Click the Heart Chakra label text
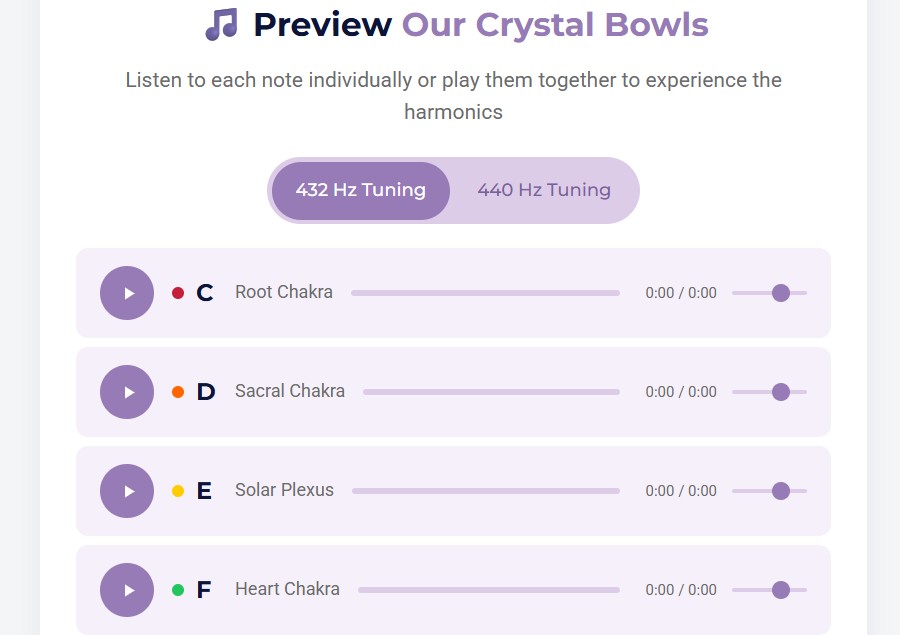900x635 pixels. click(x=287, y=589)
